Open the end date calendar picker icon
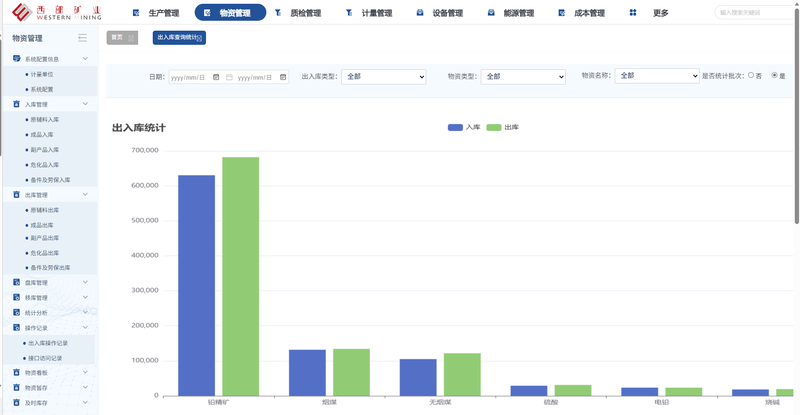This screenshot has height=415, width=800. pyautogui.click(x=283, y=77)
